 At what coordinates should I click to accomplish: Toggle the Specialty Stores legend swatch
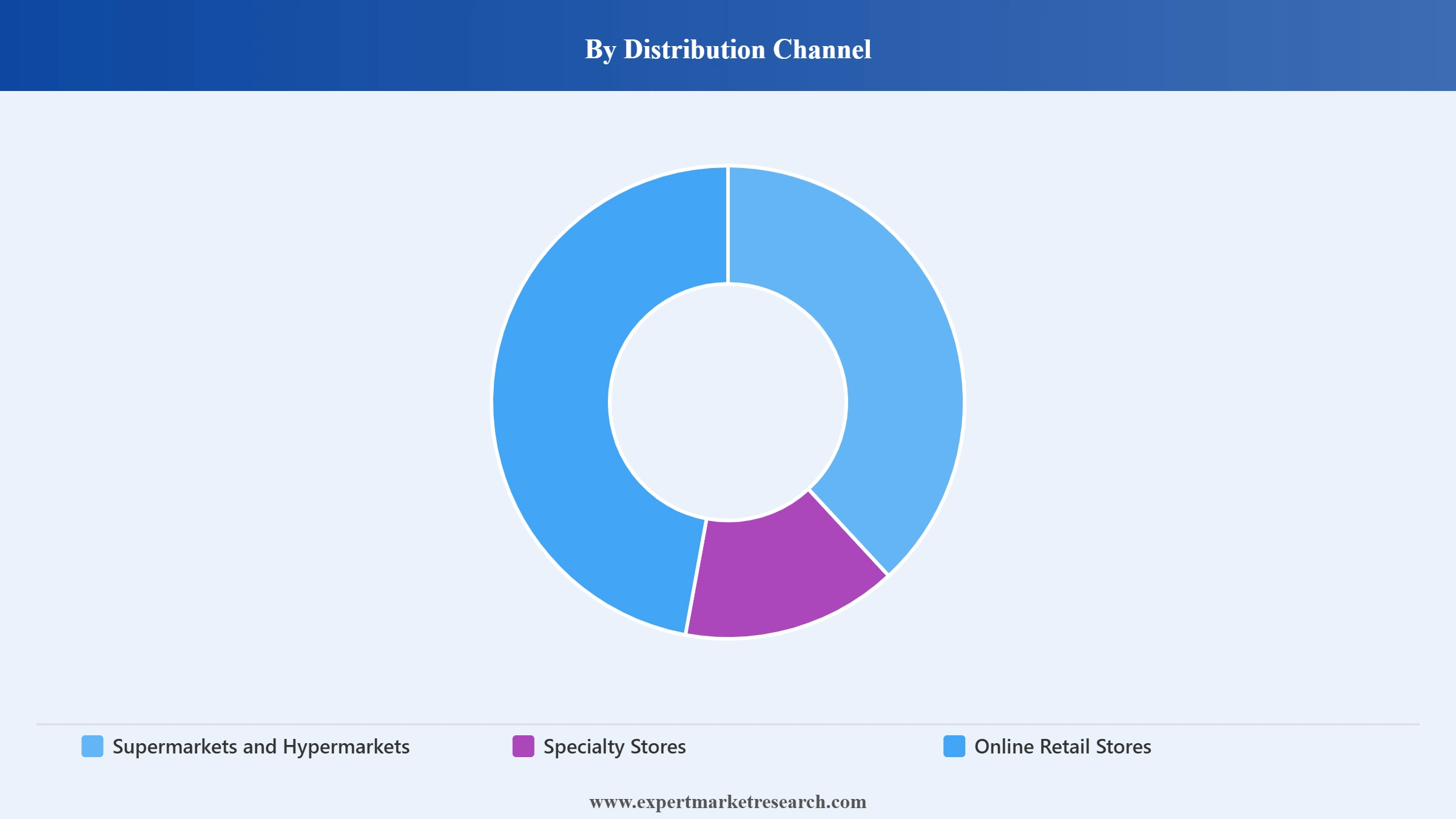523,746
